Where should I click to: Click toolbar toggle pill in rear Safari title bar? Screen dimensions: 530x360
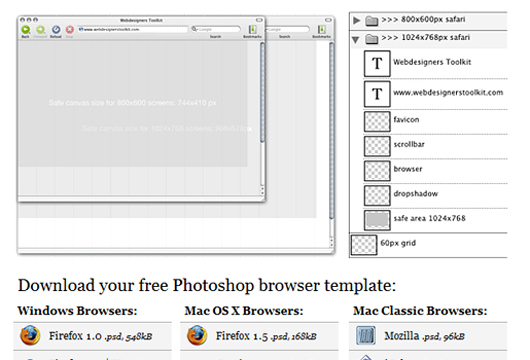(x=328, y=20)
